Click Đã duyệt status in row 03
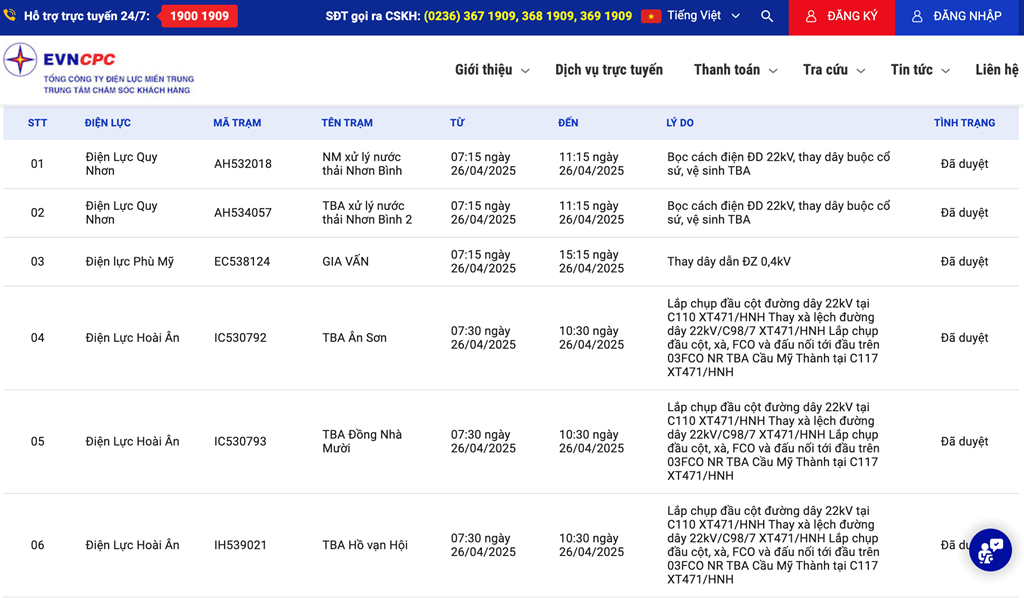The width and height of the screenshot is (1024, 598). 965,262
